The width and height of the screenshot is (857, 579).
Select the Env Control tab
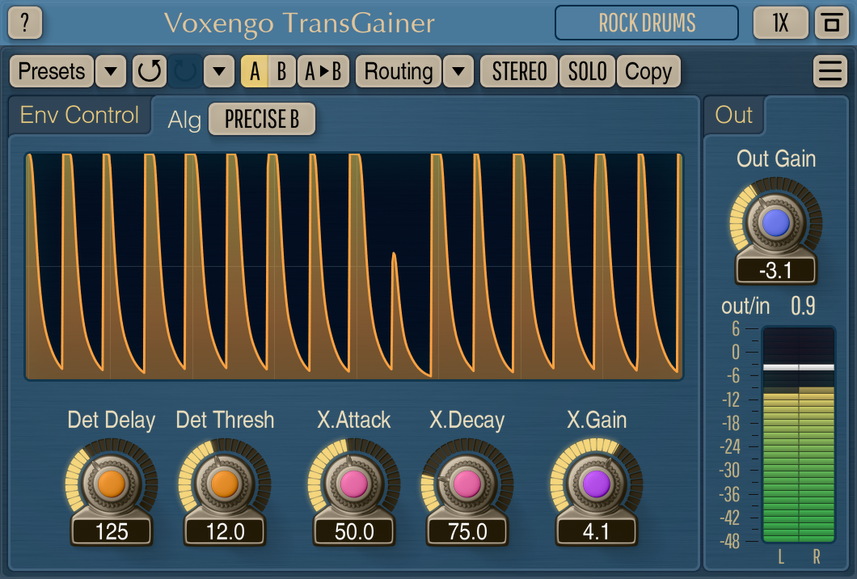(80, 115)
